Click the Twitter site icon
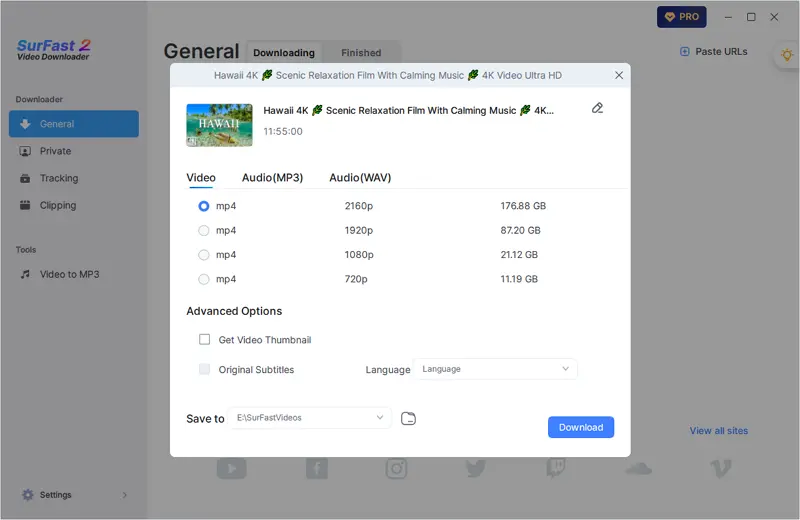800x520 pixels. pyautogui.click(x=476, y=468)
